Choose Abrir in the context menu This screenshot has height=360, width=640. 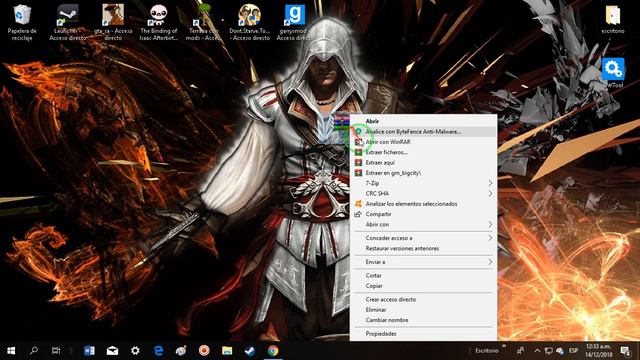click(424, 121)
